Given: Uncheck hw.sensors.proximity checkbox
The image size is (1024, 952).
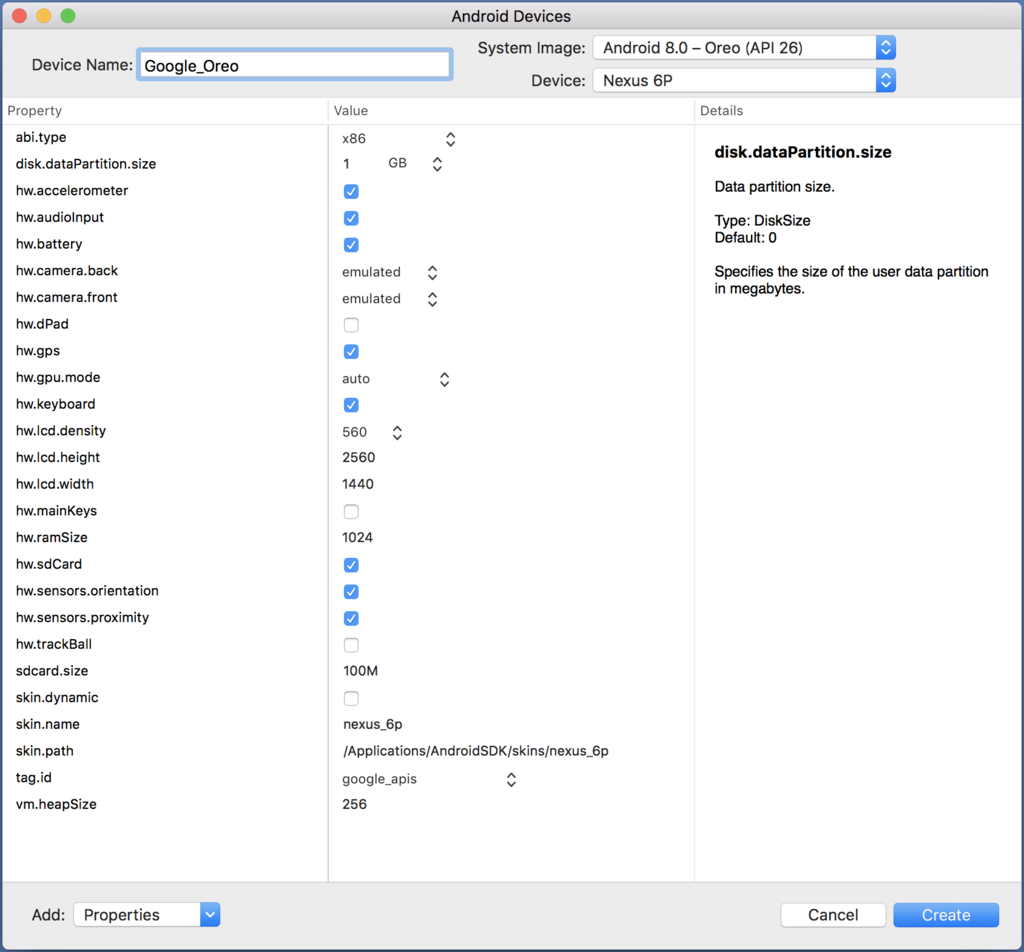Looking at the screenshot, I should pyautogui.click(x=351, y=618).
